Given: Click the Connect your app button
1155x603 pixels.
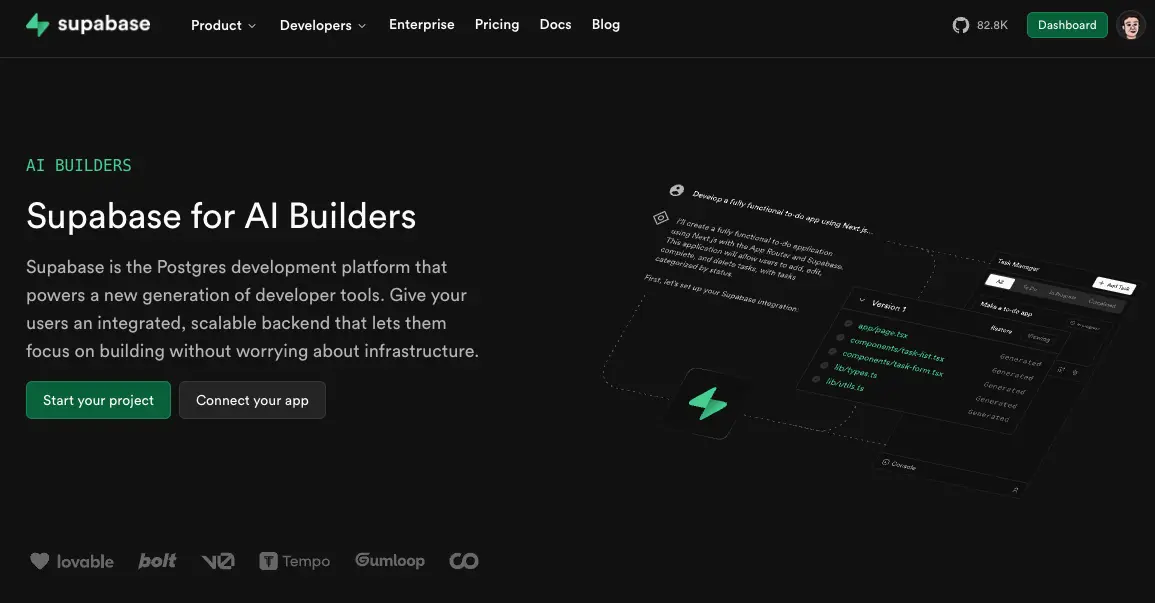Looking at the screenshot, I should (252, 400).
